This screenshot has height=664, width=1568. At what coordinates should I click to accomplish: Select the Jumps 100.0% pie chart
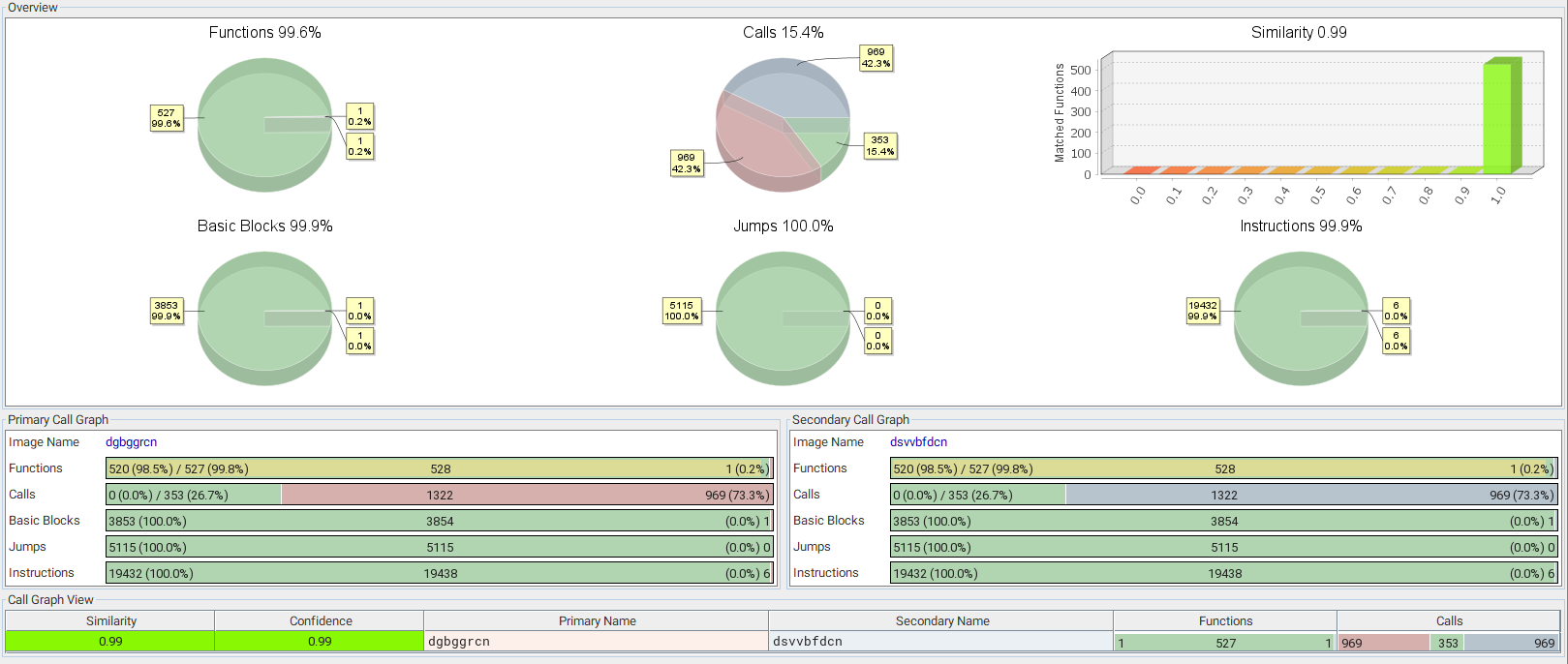pos(783,318)
